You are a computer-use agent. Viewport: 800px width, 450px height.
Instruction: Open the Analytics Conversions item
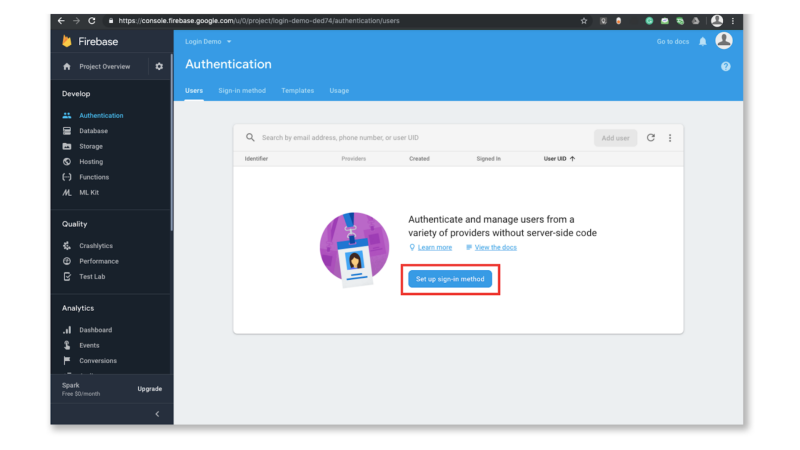coord(97,360)
